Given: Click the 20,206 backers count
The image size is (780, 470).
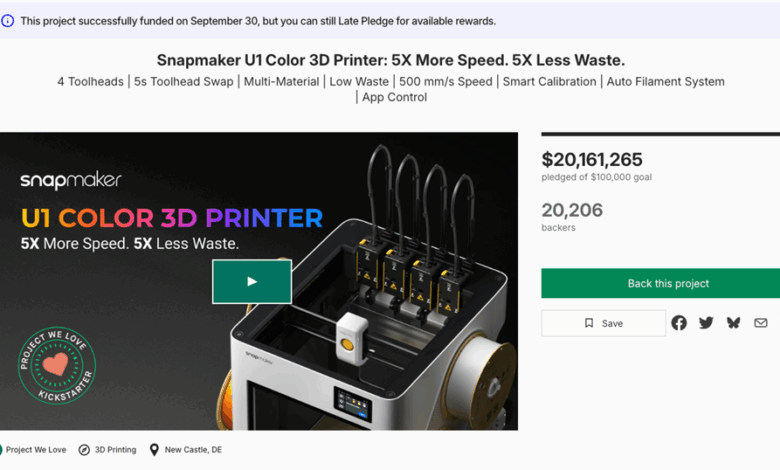Looking at the screenshot, I should 572,210.
